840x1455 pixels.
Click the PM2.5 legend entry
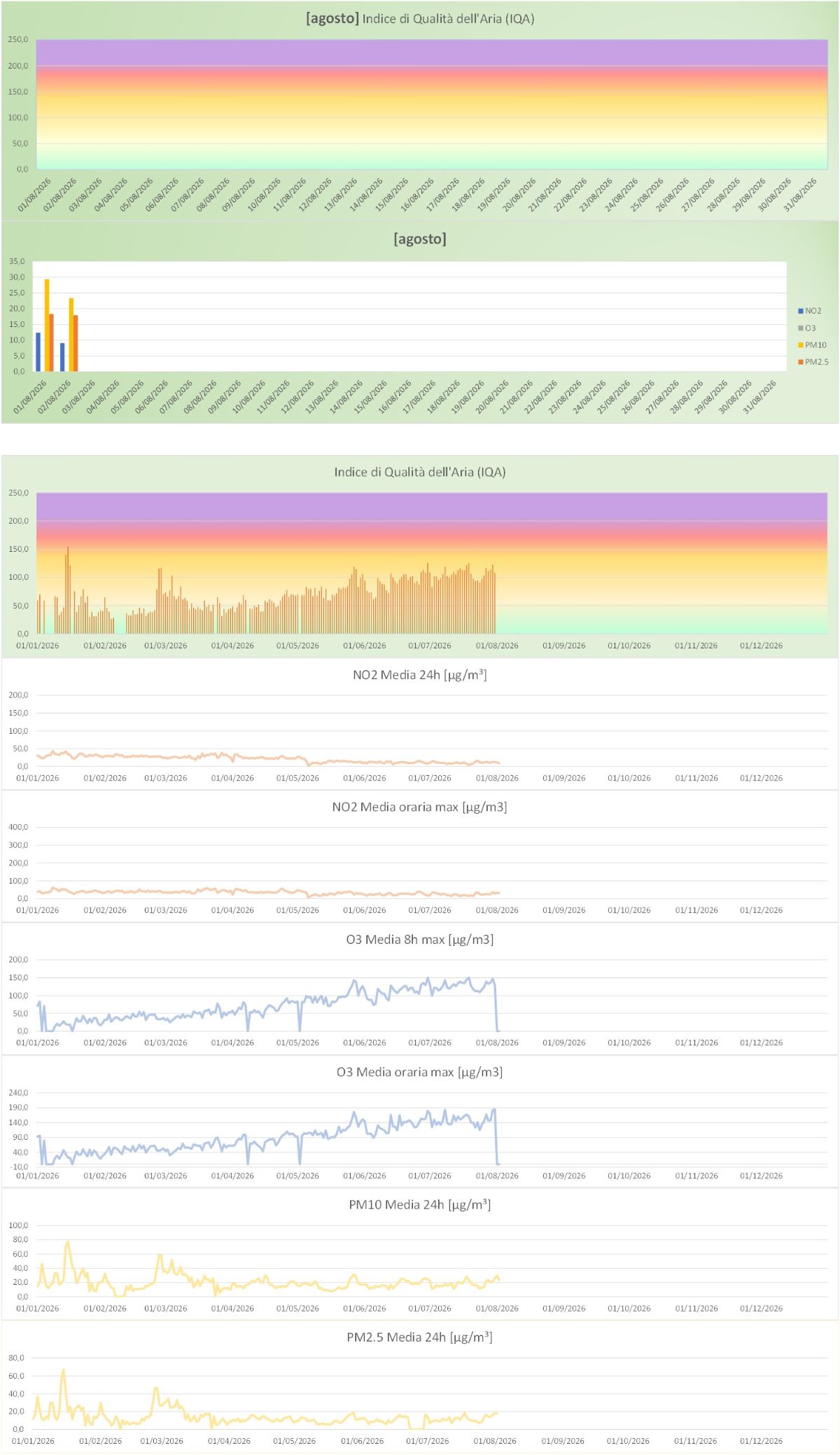(x=813, y=362)
